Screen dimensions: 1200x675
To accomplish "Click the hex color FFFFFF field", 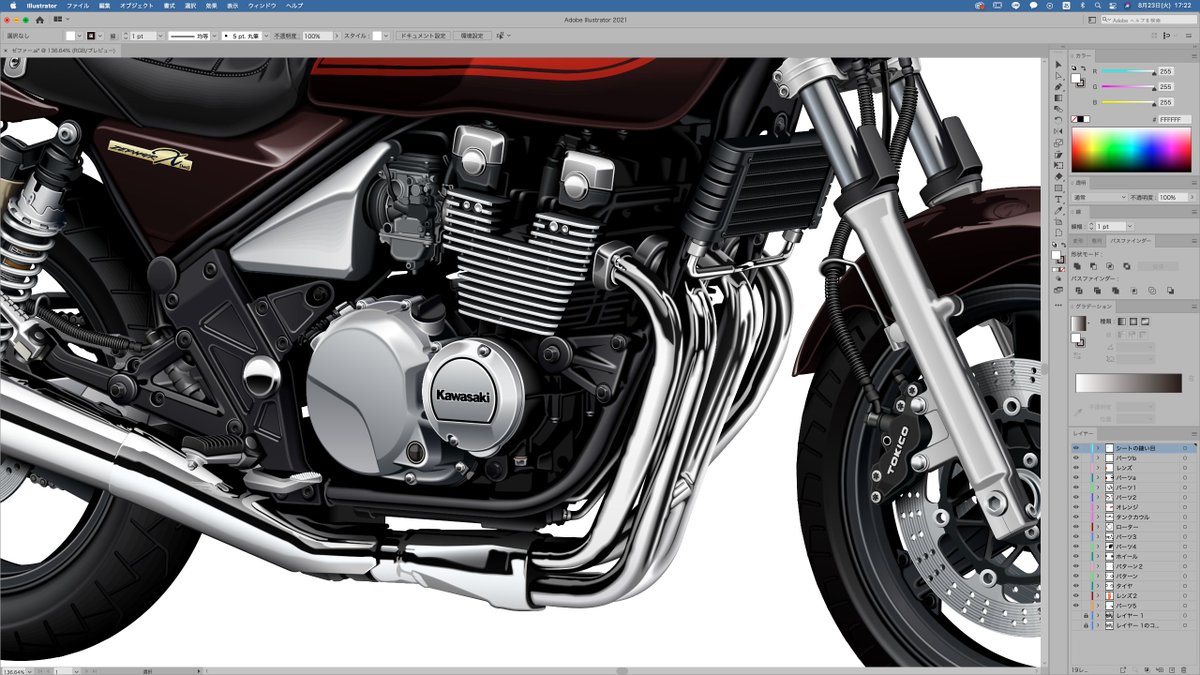I will pos(1175,119).
